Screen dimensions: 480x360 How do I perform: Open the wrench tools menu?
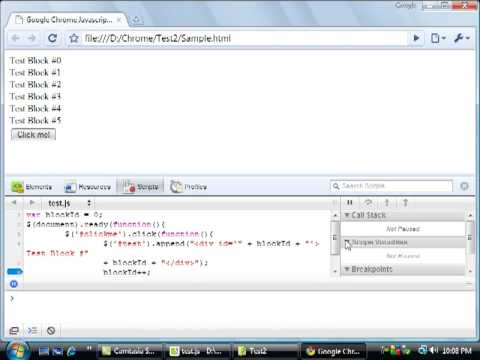coord(462,38)
